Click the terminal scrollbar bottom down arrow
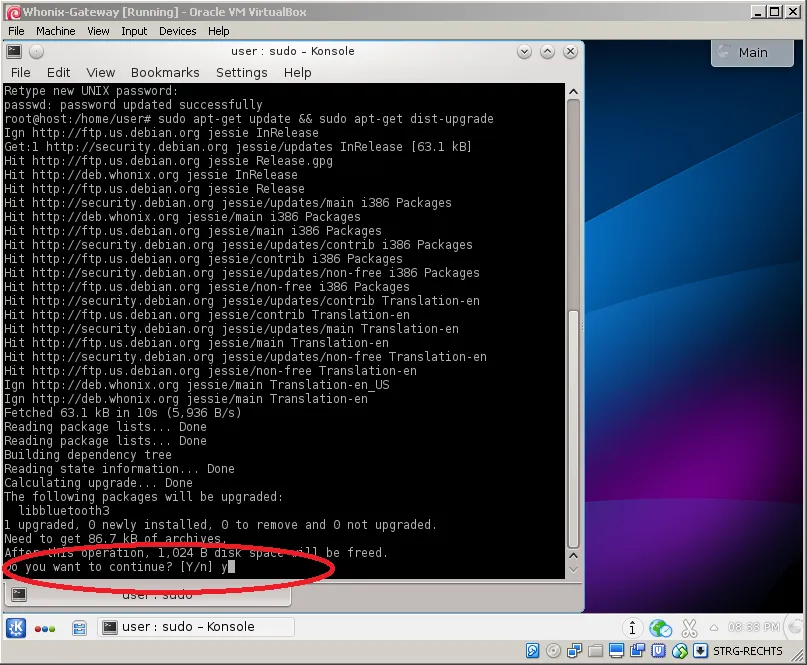This screenshot has width=807, height=665. (573, 570)
